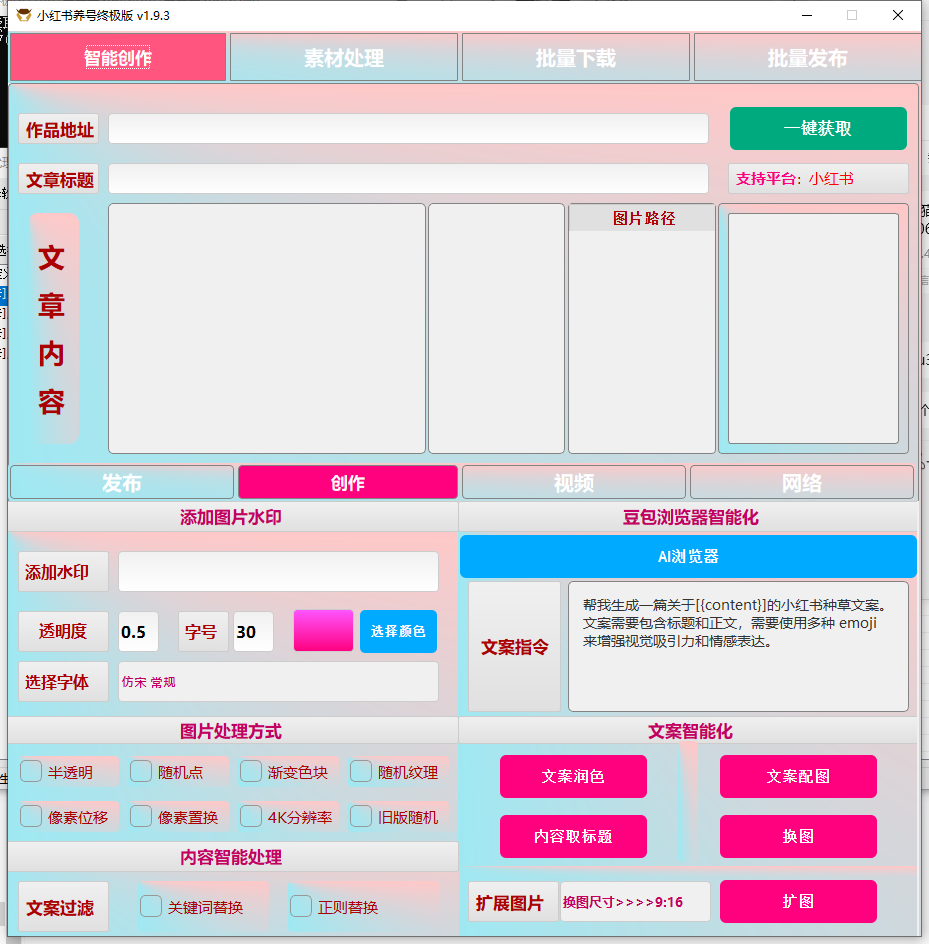The height and width of the screenshot is (944, 929).
Task: Click the 扩展图片 button
Action: (513, 902)
